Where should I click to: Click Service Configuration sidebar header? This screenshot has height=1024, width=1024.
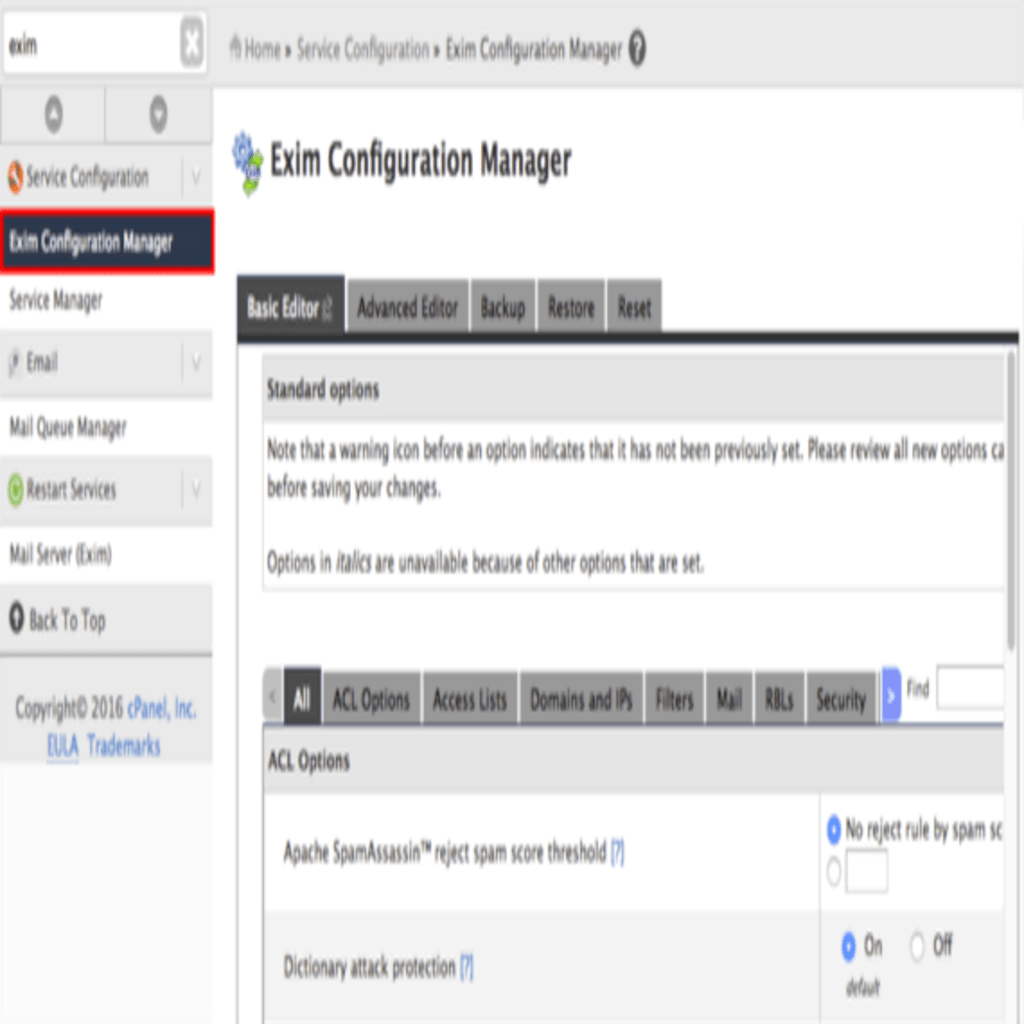106,176
